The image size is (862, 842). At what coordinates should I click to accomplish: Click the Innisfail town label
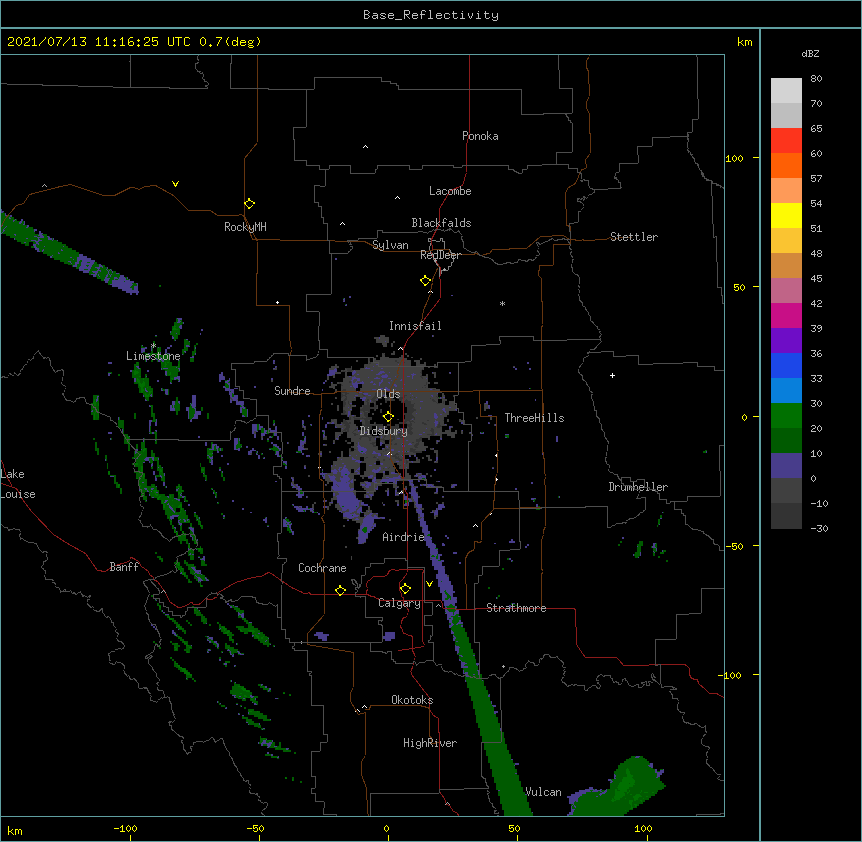coord(415,326)
